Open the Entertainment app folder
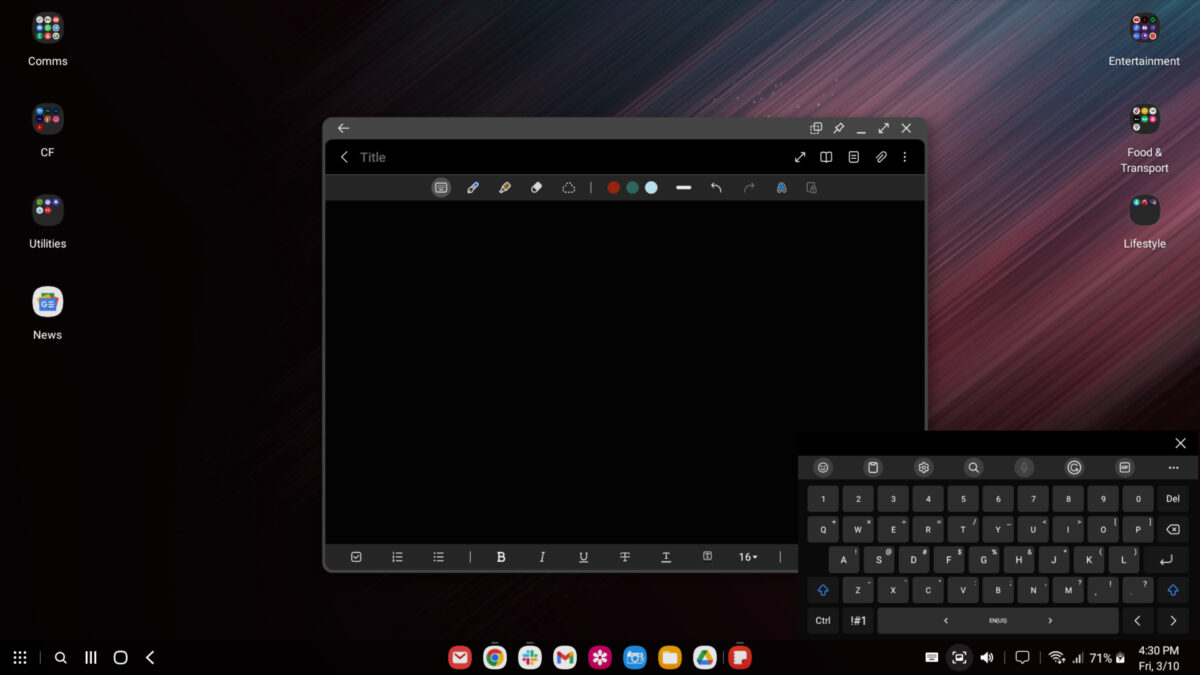This screenshot has height=675, width=1200. click(1143, 27)
